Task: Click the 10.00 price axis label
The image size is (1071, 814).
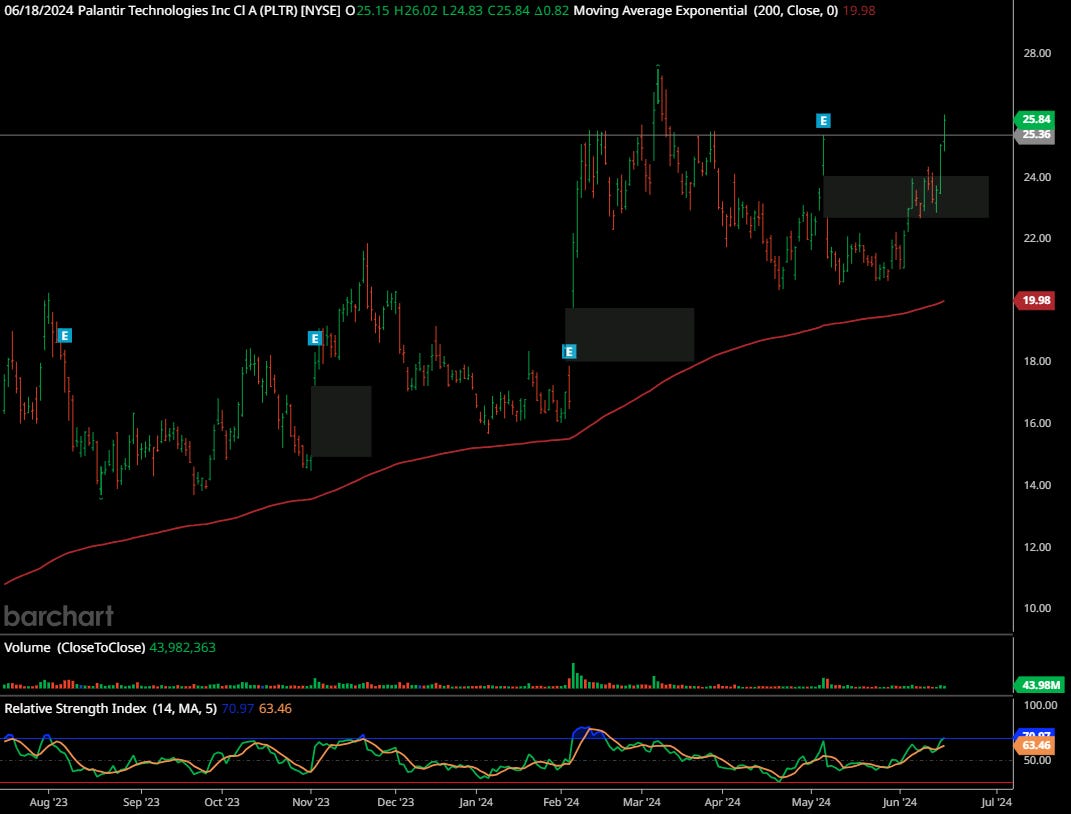Action: coord(1037,608)
